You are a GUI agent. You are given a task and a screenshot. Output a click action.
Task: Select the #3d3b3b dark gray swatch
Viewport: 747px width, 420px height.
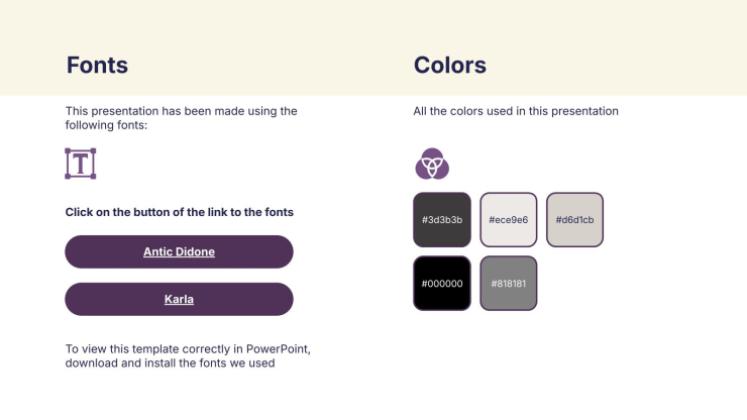pyautogui.click(x=442, y=220)
